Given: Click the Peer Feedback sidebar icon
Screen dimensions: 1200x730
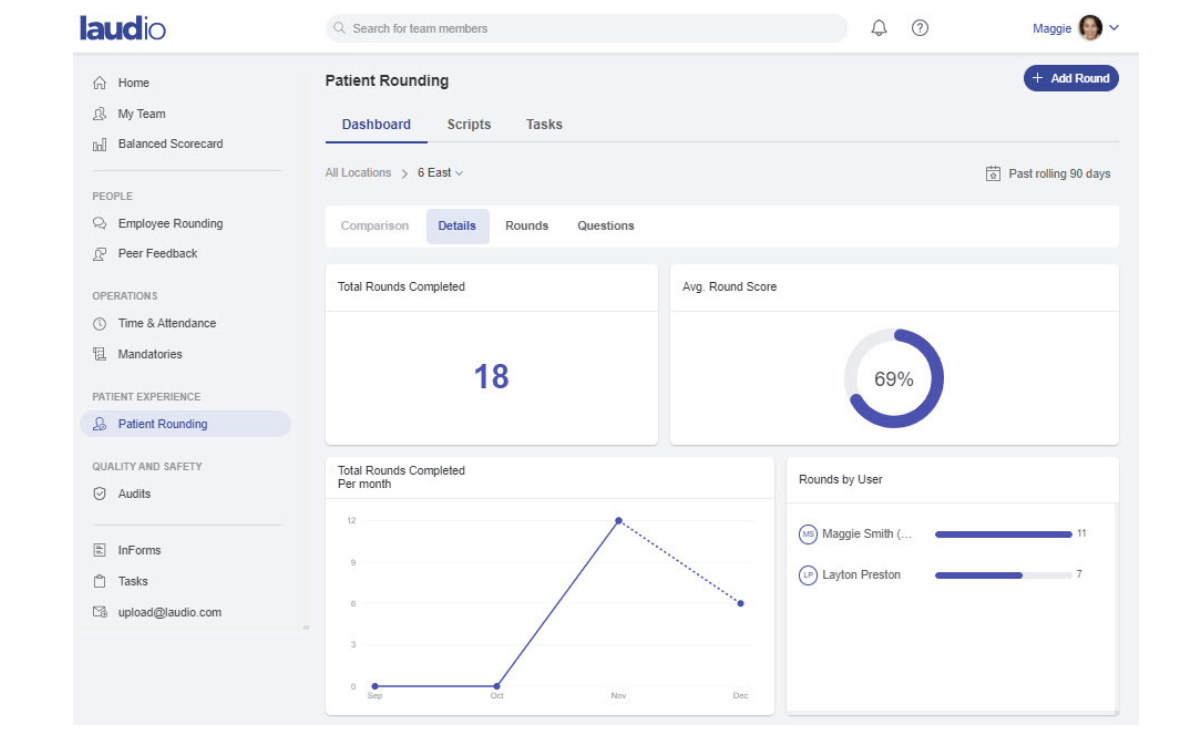Looking at the screenshot, I should point(100,254).
